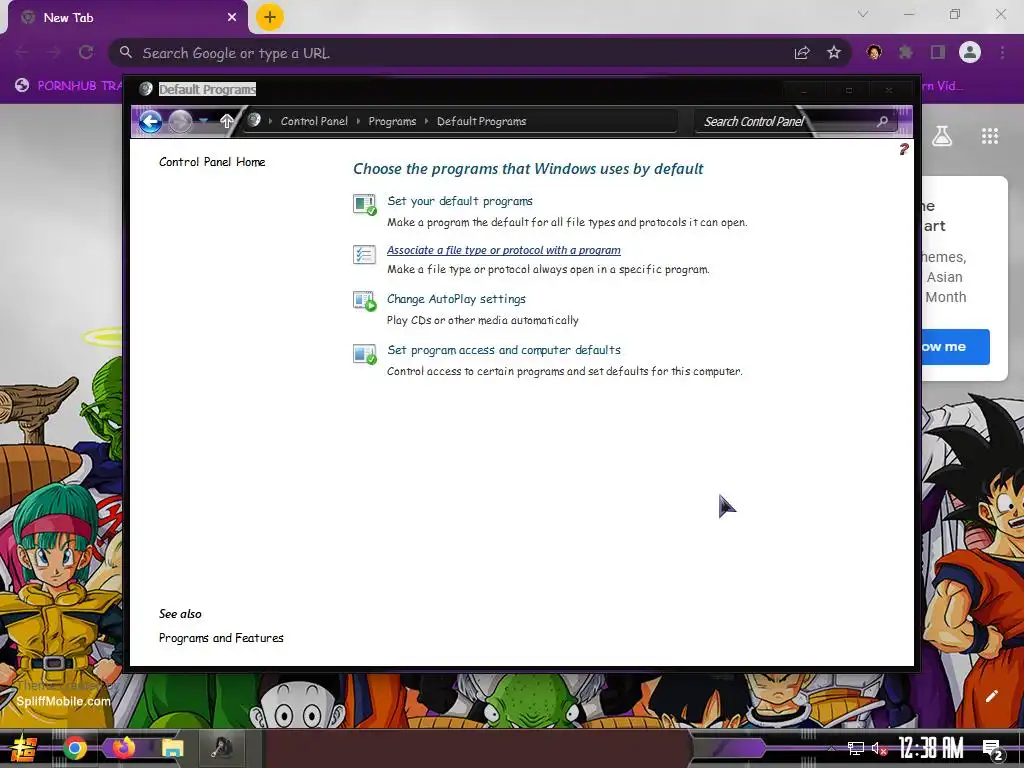Click the Default Programs breadcrumb segment
The image size is (1024, 768).
pos(481,121)
